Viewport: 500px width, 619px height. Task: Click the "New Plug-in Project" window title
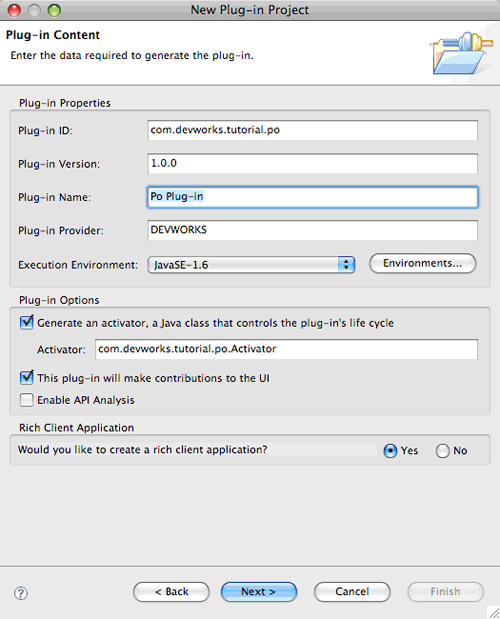pyautogui.click(x=250, y=10)
